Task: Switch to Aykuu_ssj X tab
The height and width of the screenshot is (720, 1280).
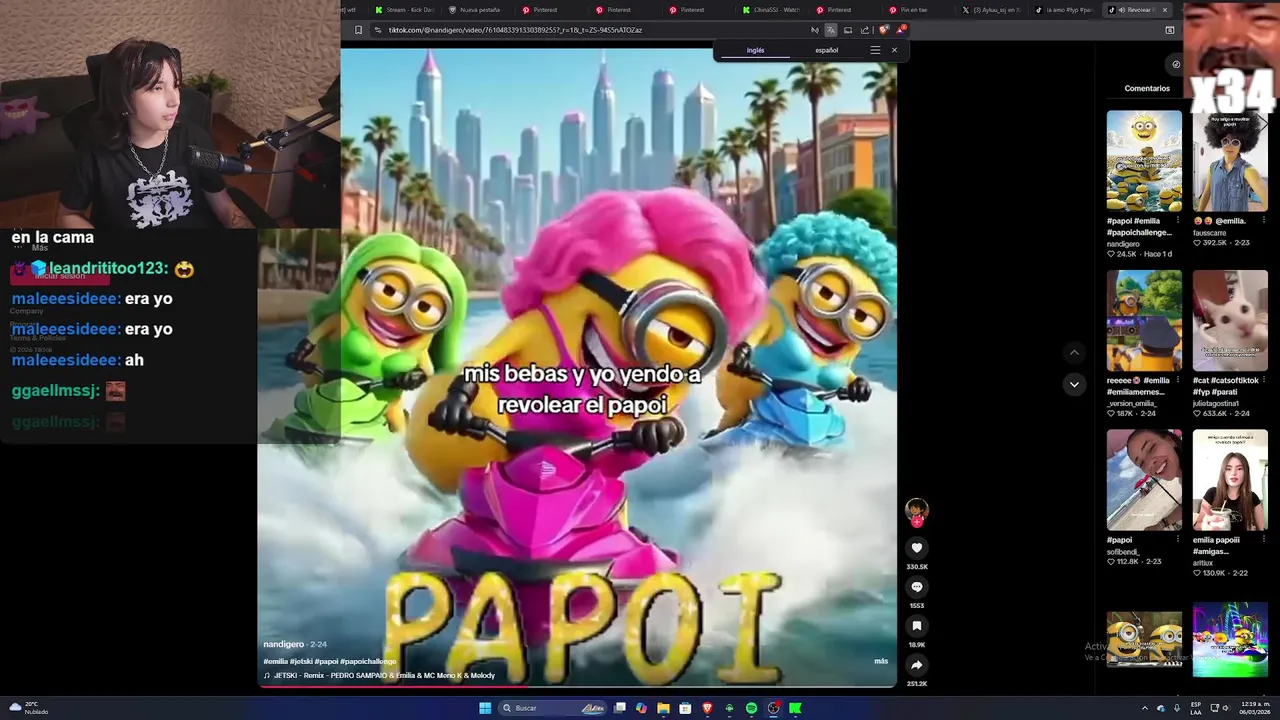Action: point(991,10)
